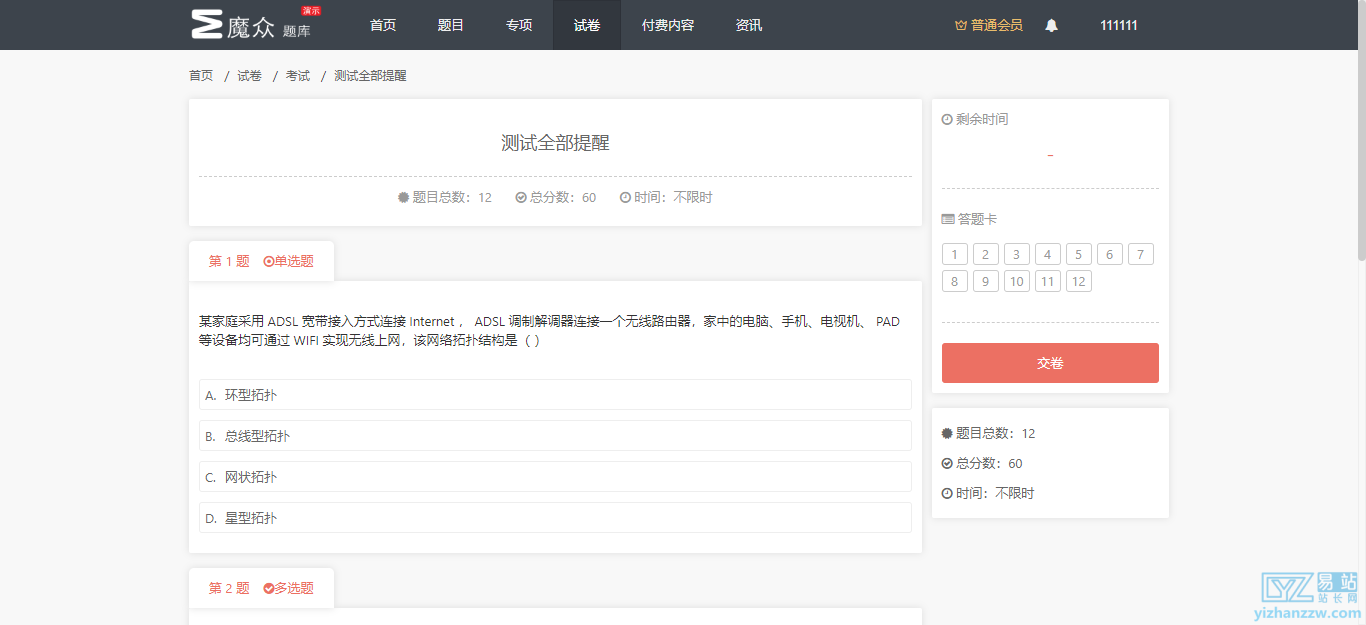Click the 交卷 submit button
The width and height of the screenshot is (1366, 625).
pyautogui.click(x=1049, y=362)
